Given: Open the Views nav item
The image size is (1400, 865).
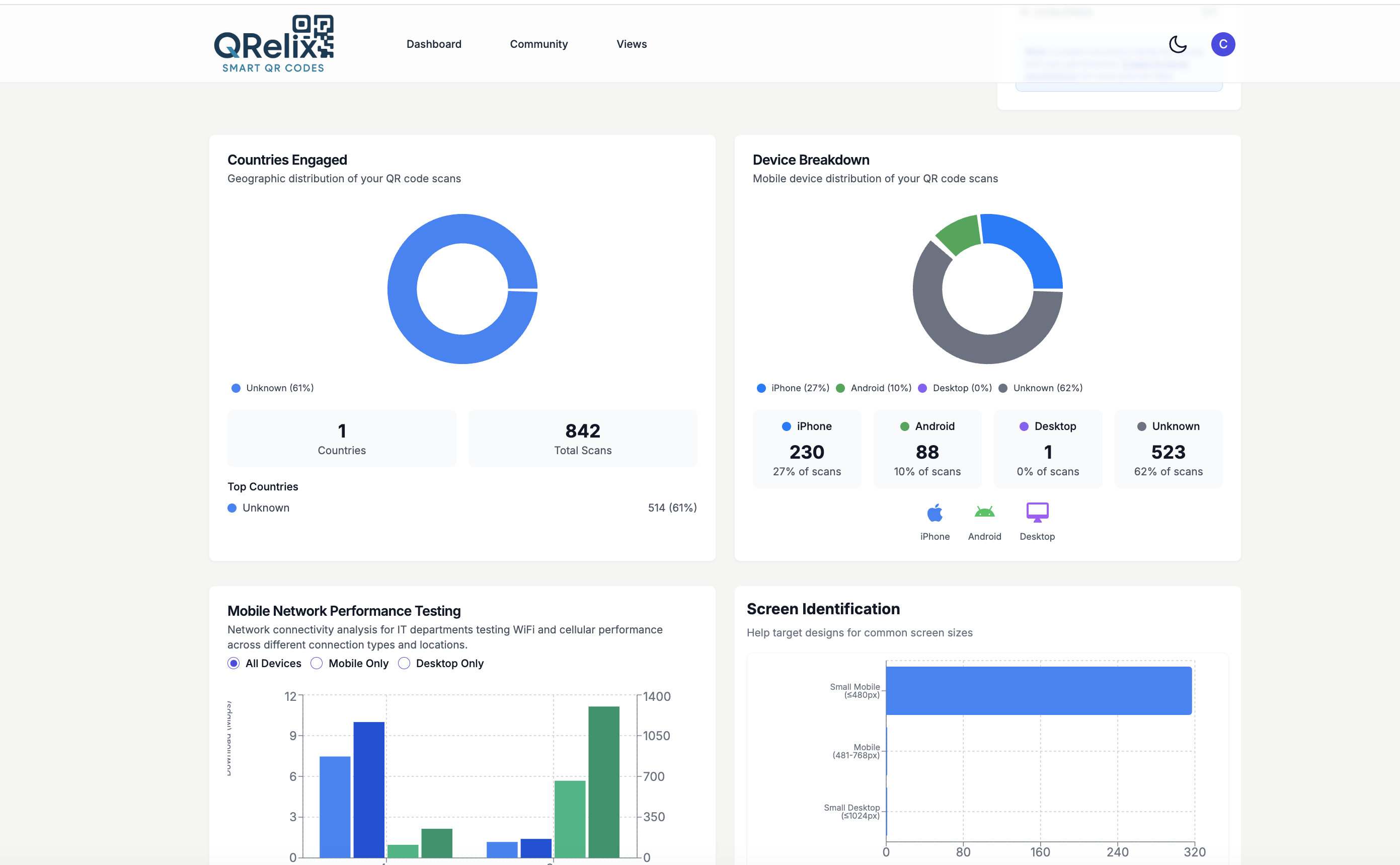Looking at the screenshot, I should 631,44.
